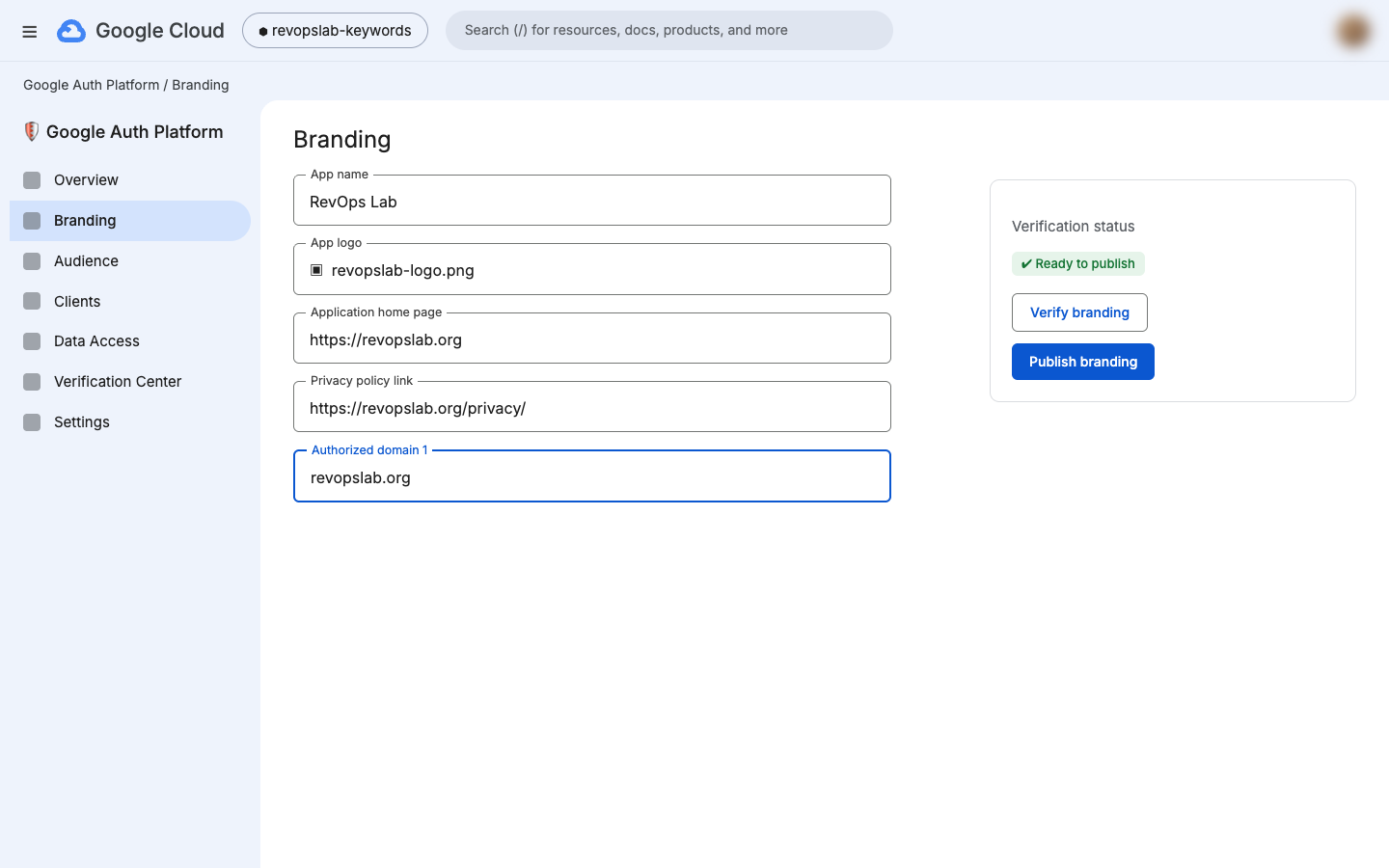The width and height of the screenshot is (1389, 868).
Task: Click the Google Cloud logo
Action: (141, 31)
